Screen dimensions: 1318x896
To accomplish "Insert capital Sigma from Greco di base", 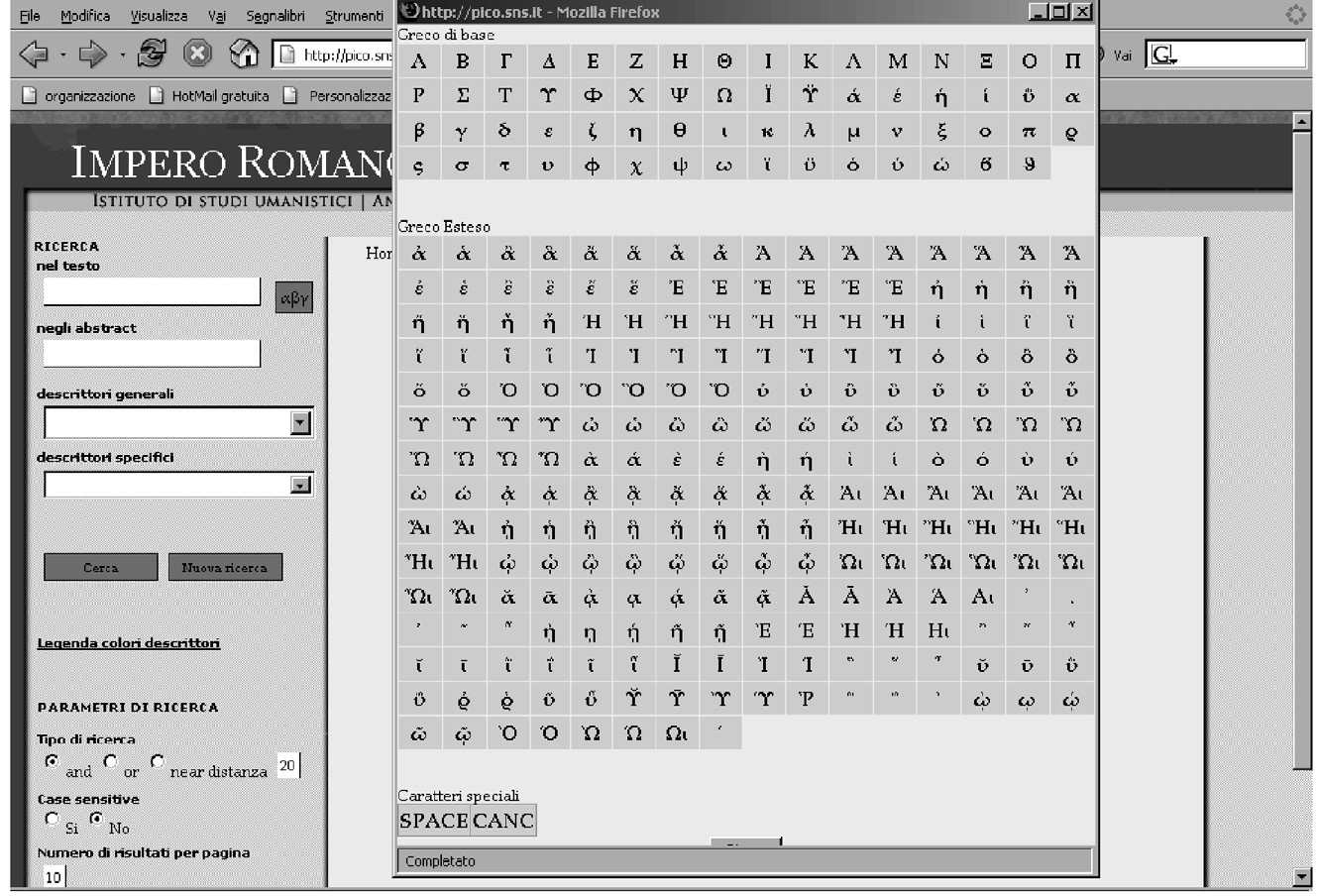I will (x=463, y=96).
